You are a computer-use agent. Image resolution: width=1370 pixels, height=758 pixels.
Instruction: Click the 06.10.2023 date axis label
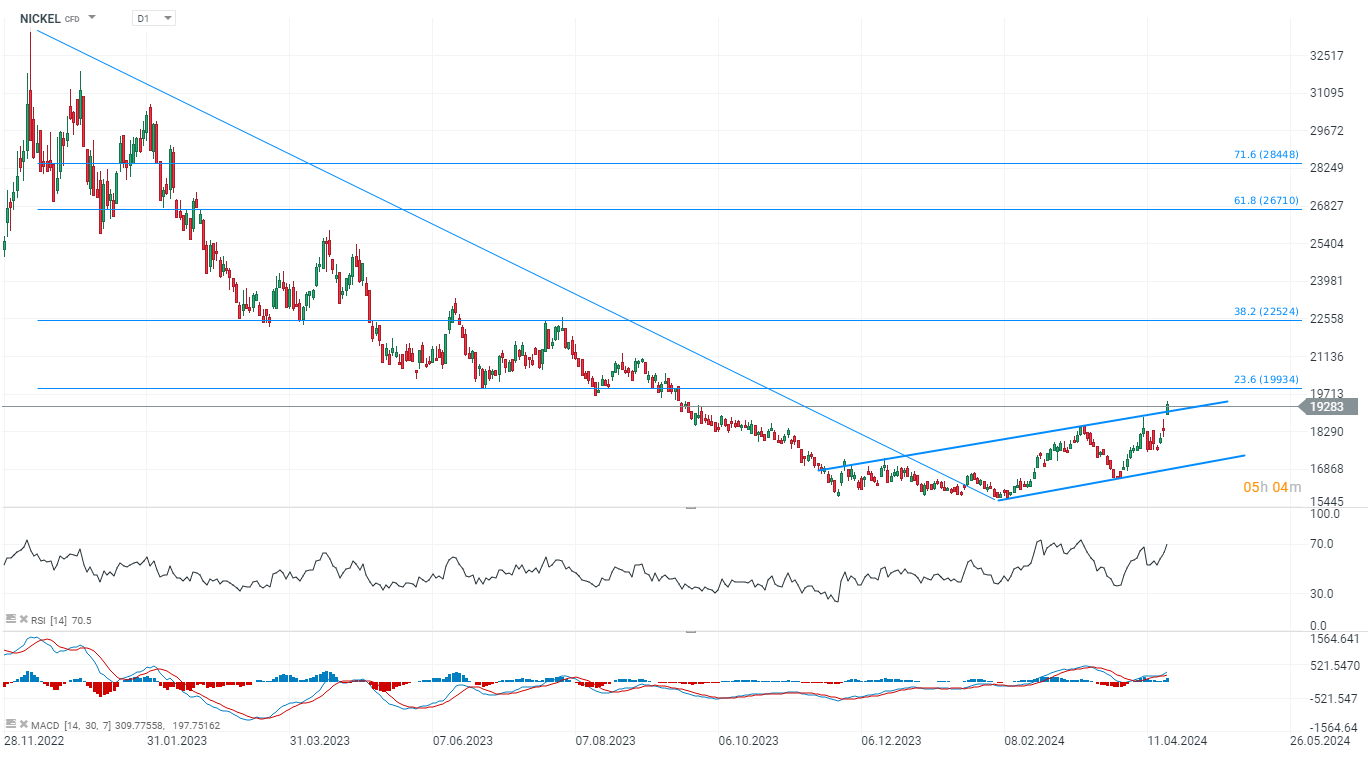(749, 741)
